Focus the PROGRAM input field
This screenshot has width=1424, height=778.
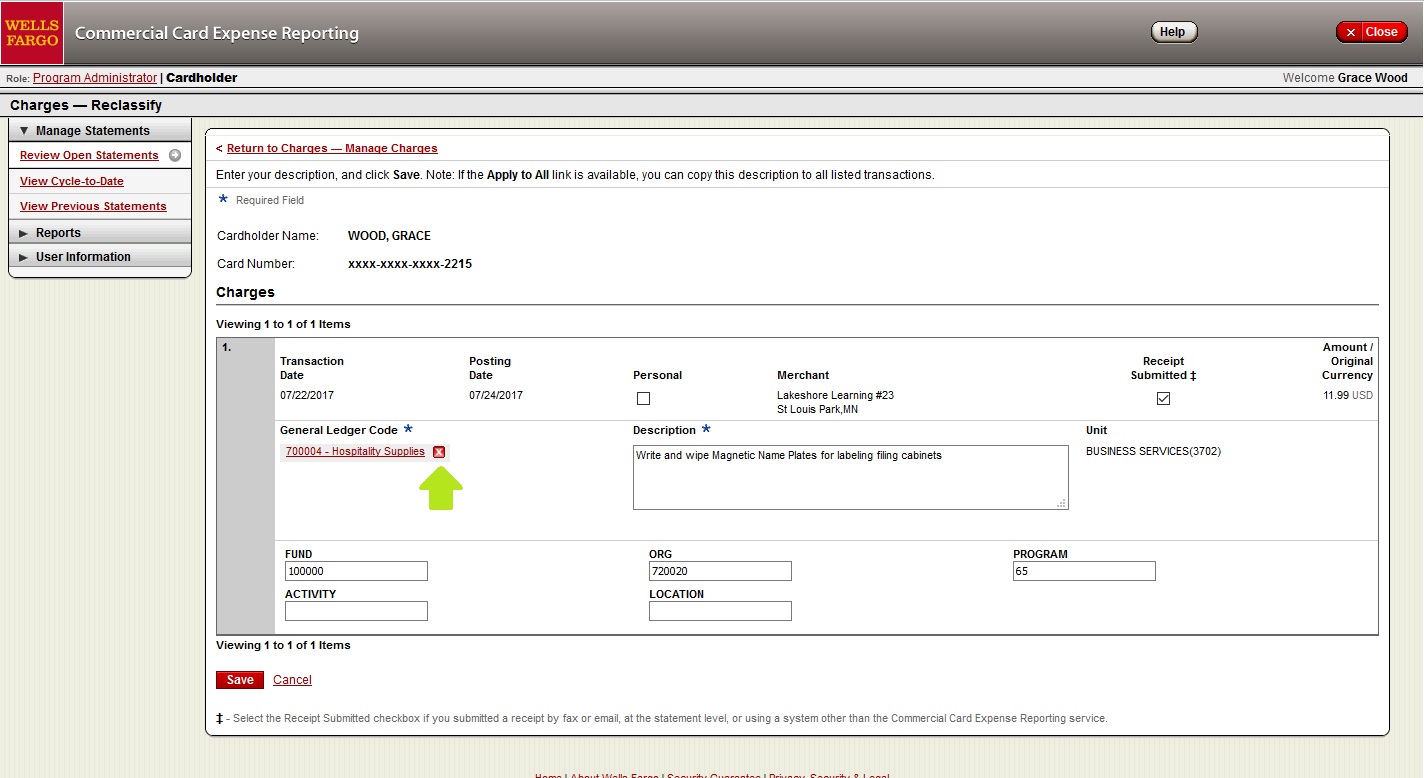1084,571
